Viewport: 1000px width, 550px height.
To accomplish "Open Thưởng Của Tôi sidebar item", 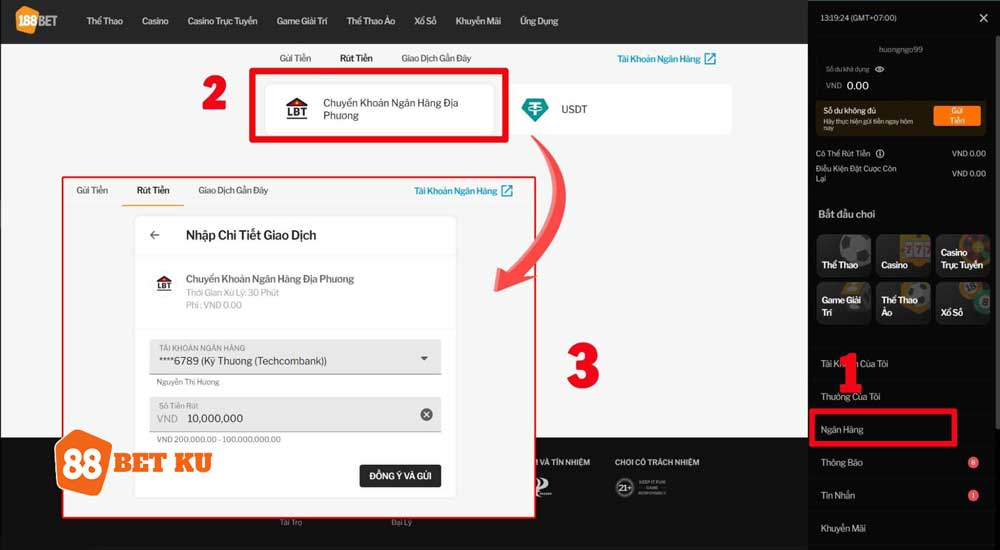I will click(x=850, y=397).
